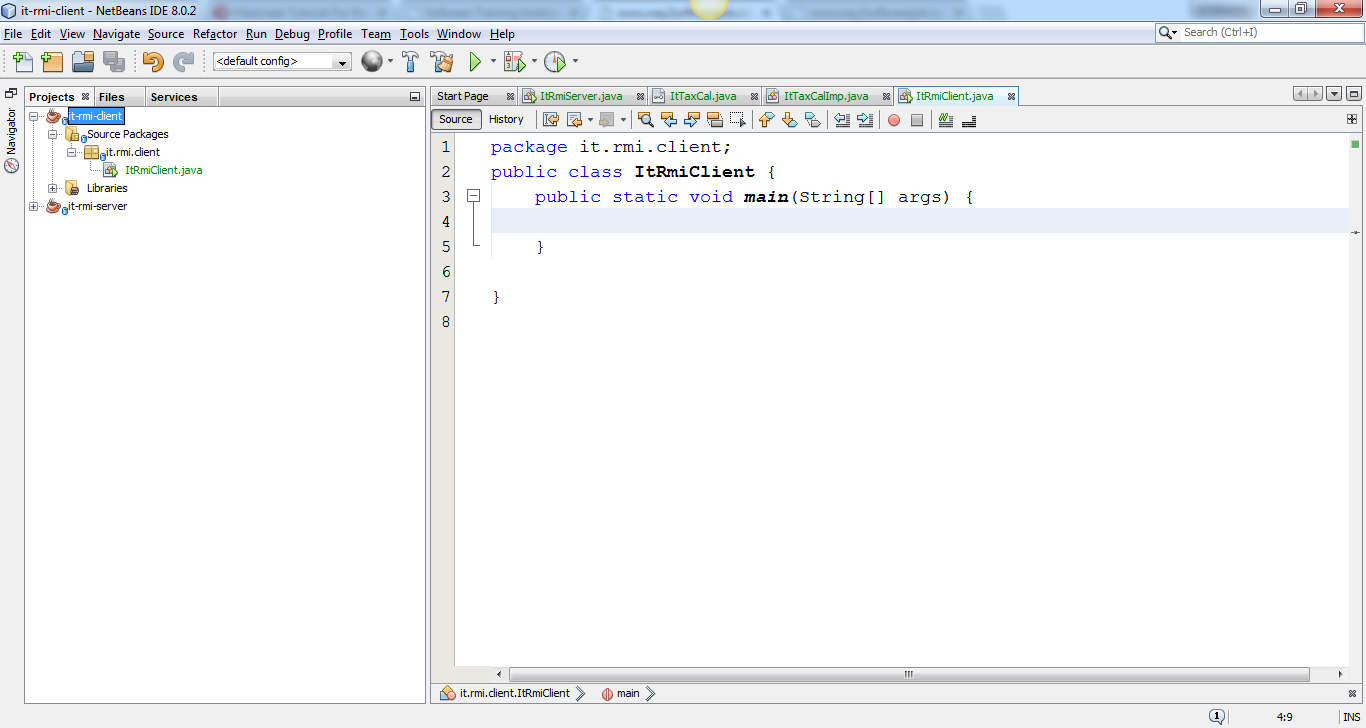This screenshot has height=728, width=1366.
Task: Switch to ItTaxCal.java tab
Action: (x=702, y=96)
